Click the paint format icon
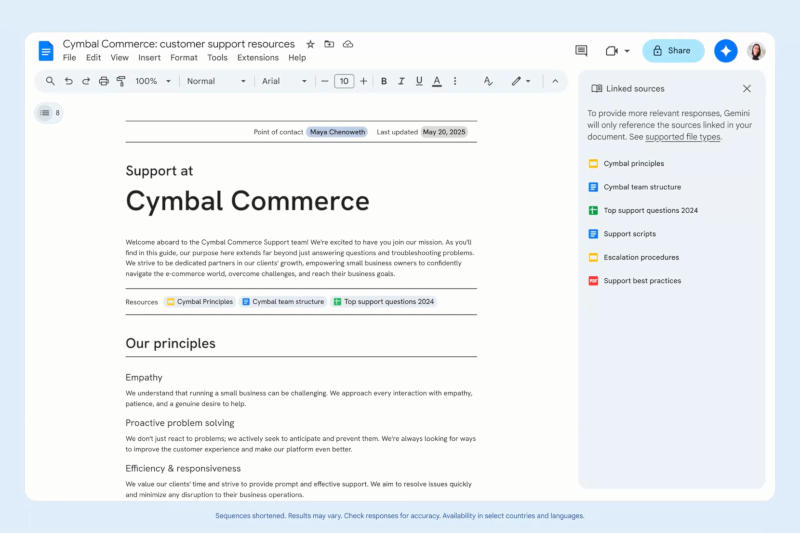The width and height of the screenshot is (800, 533). (x=121, y=81)
